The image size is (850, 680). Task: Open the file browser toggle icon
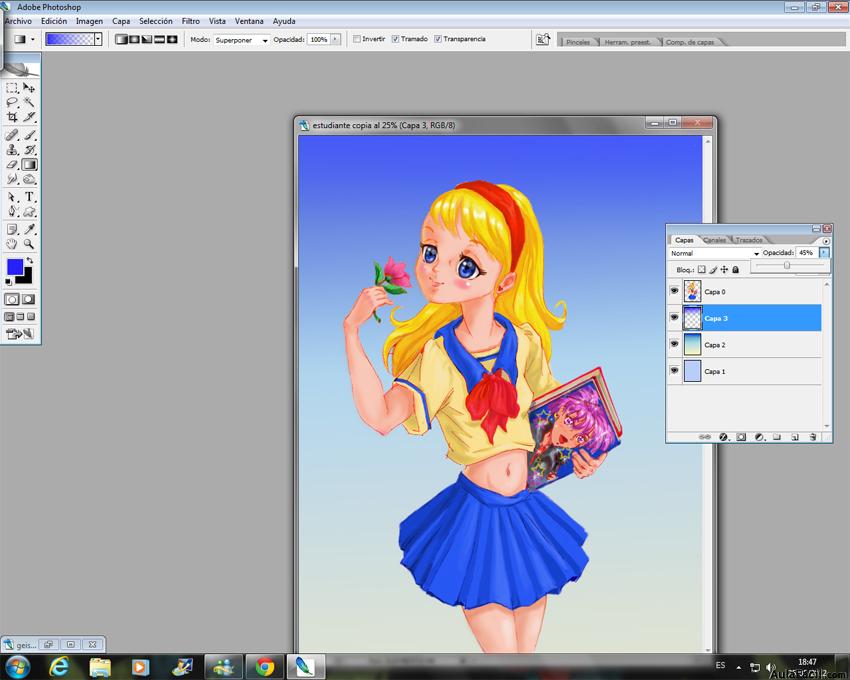pos(543,40)
